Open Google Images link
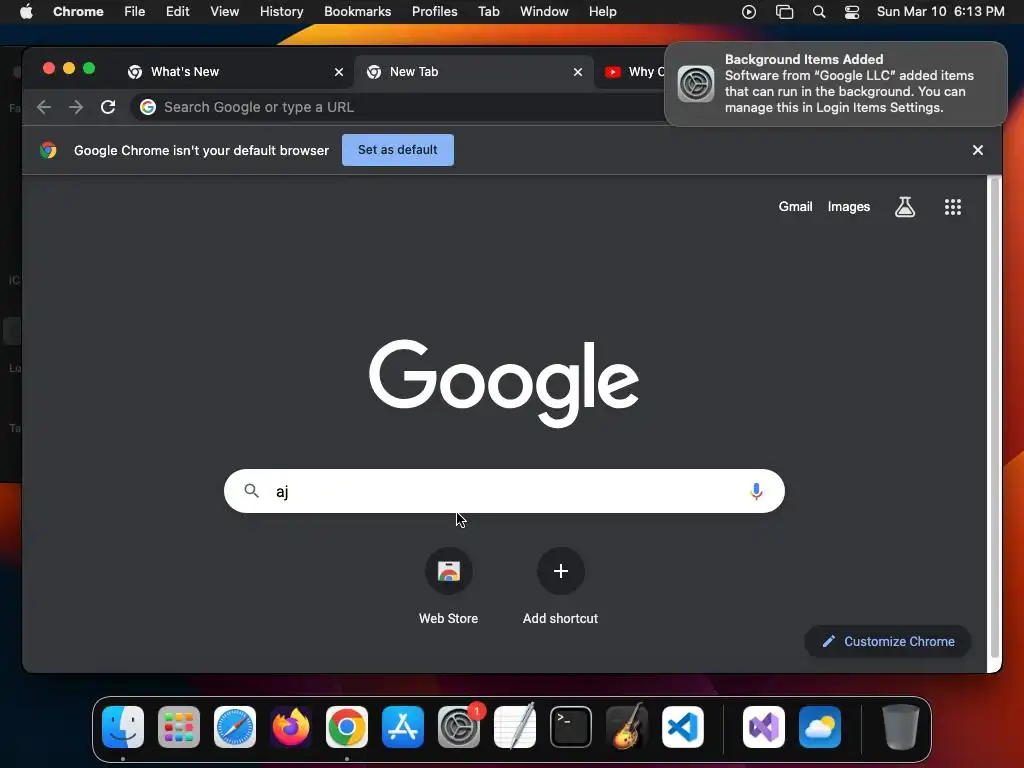The width and height of the screenshot is (1024, 768). click(849, 206)
